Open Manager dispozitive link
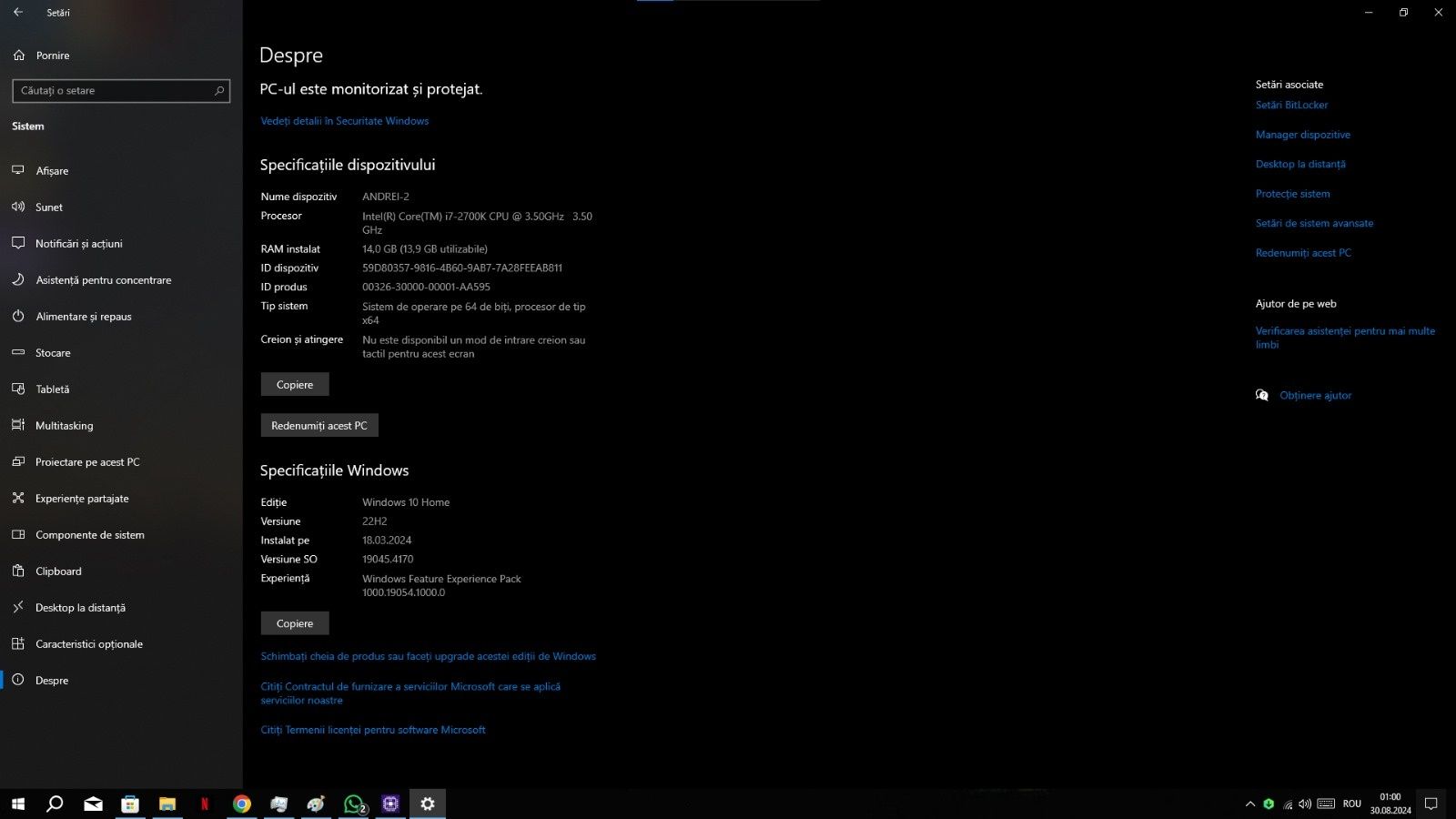This screenshot has width=1456, height=819. [1303, 135]
